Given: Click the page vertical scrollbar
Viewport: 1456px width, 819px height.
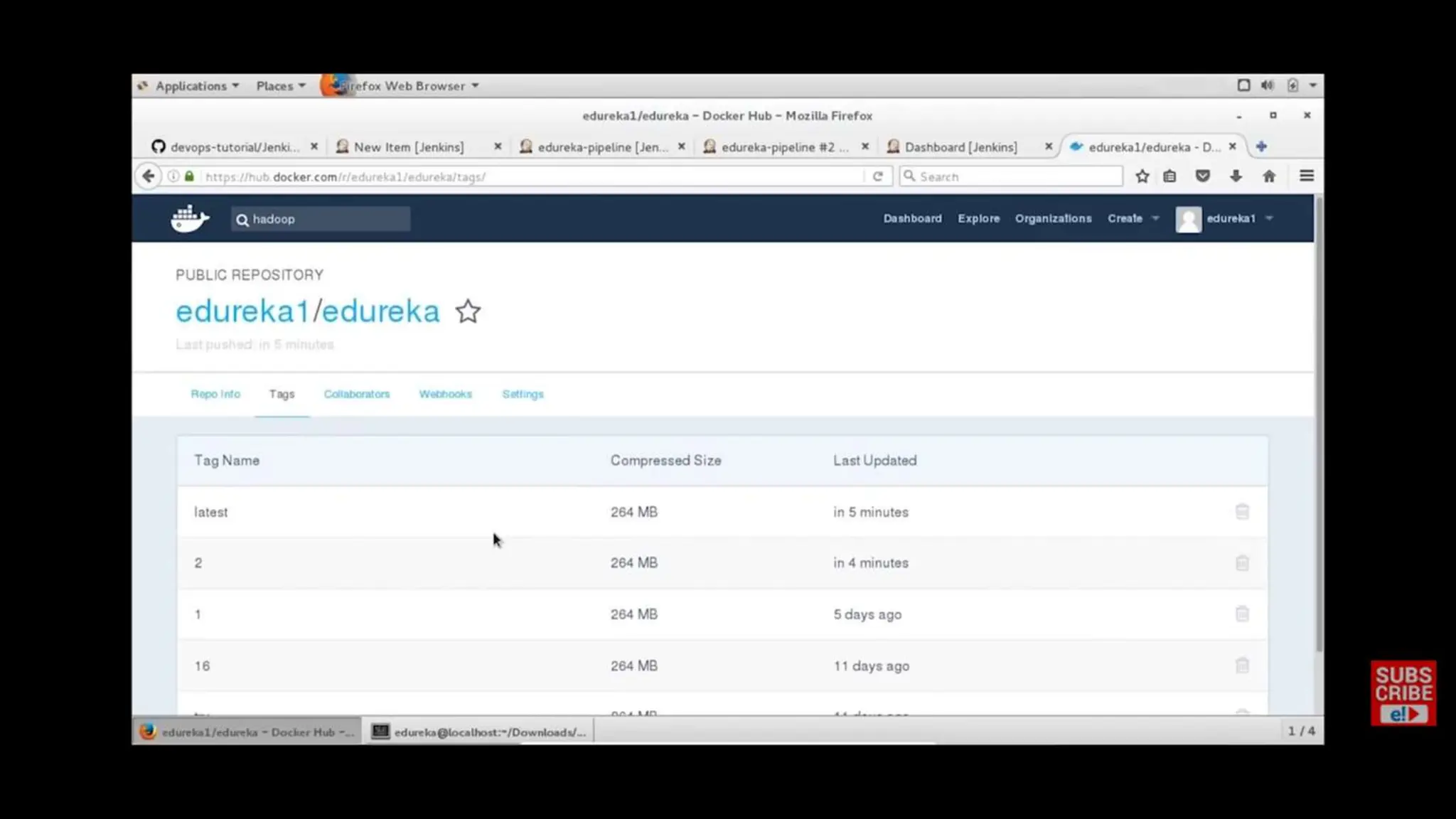Looking at the screenshot, I should click(x=1319, y=424).
